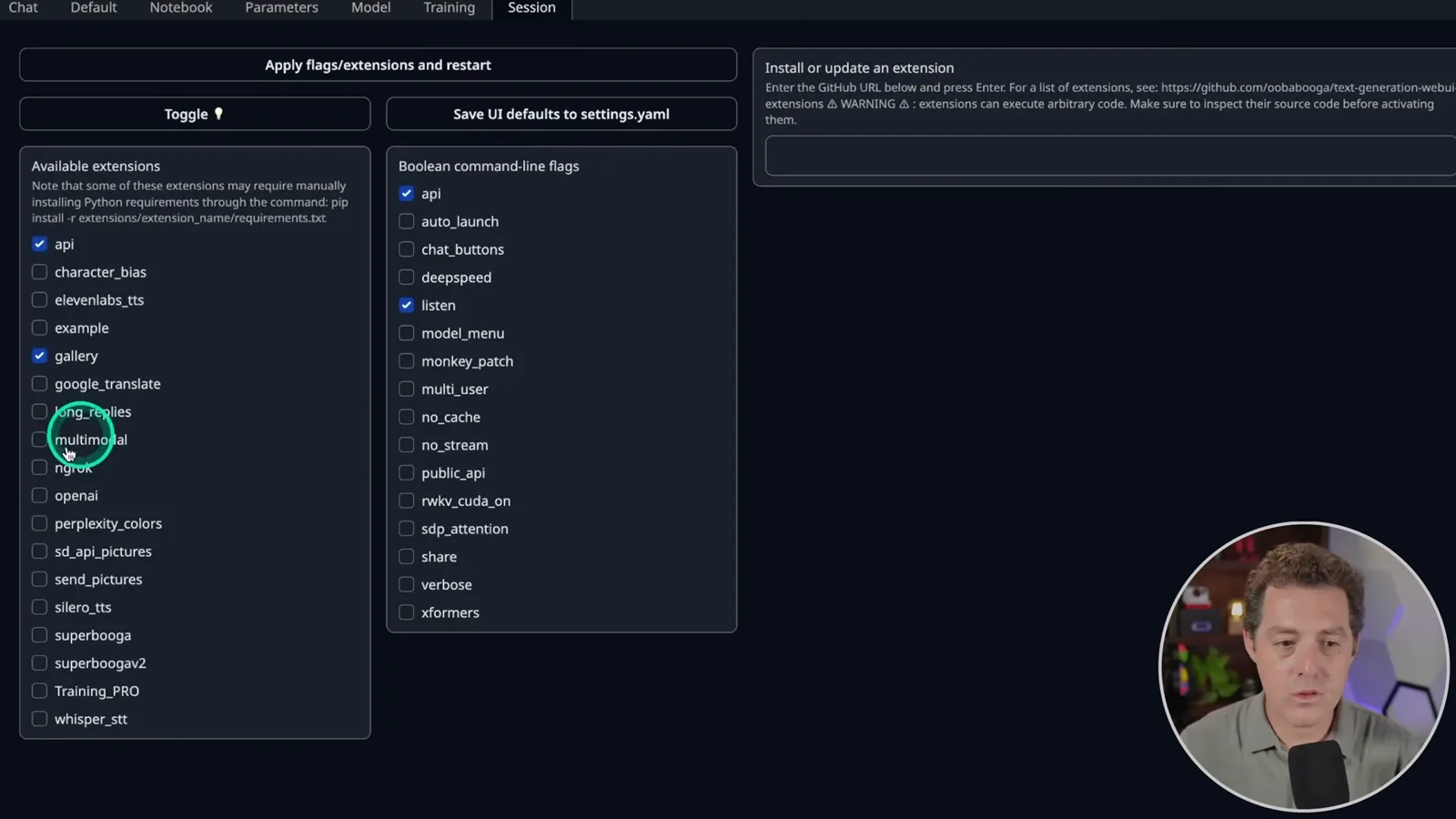This screenshot has width=1456, height=819.
Task: Check the share flag
Action: [406, 557]
